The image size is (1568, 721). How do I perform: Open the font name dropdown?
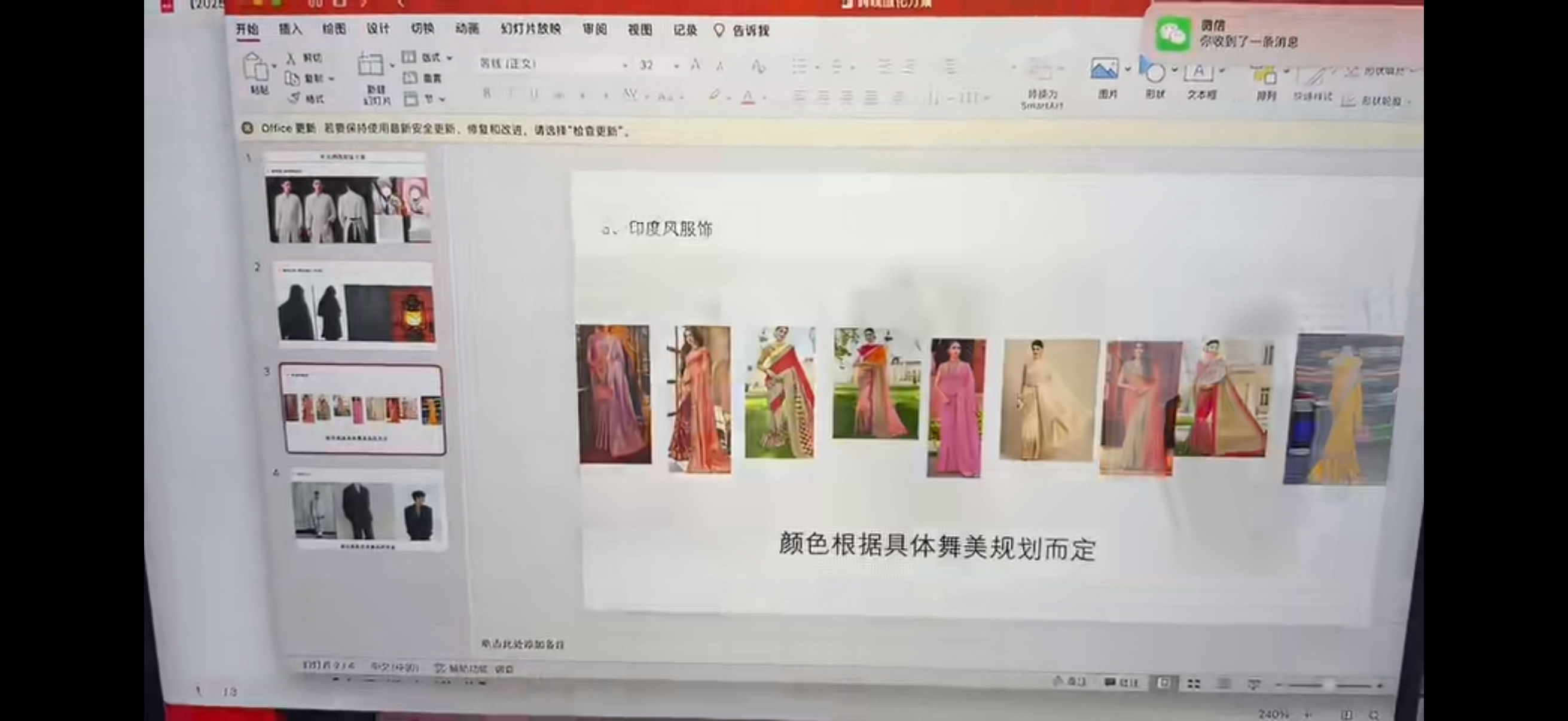click(624, 65)
